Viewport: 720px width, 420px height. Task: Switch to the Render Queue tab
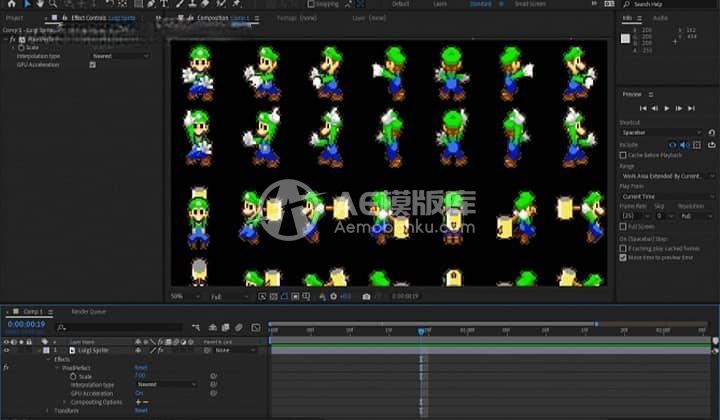click(x=89, y=312)
